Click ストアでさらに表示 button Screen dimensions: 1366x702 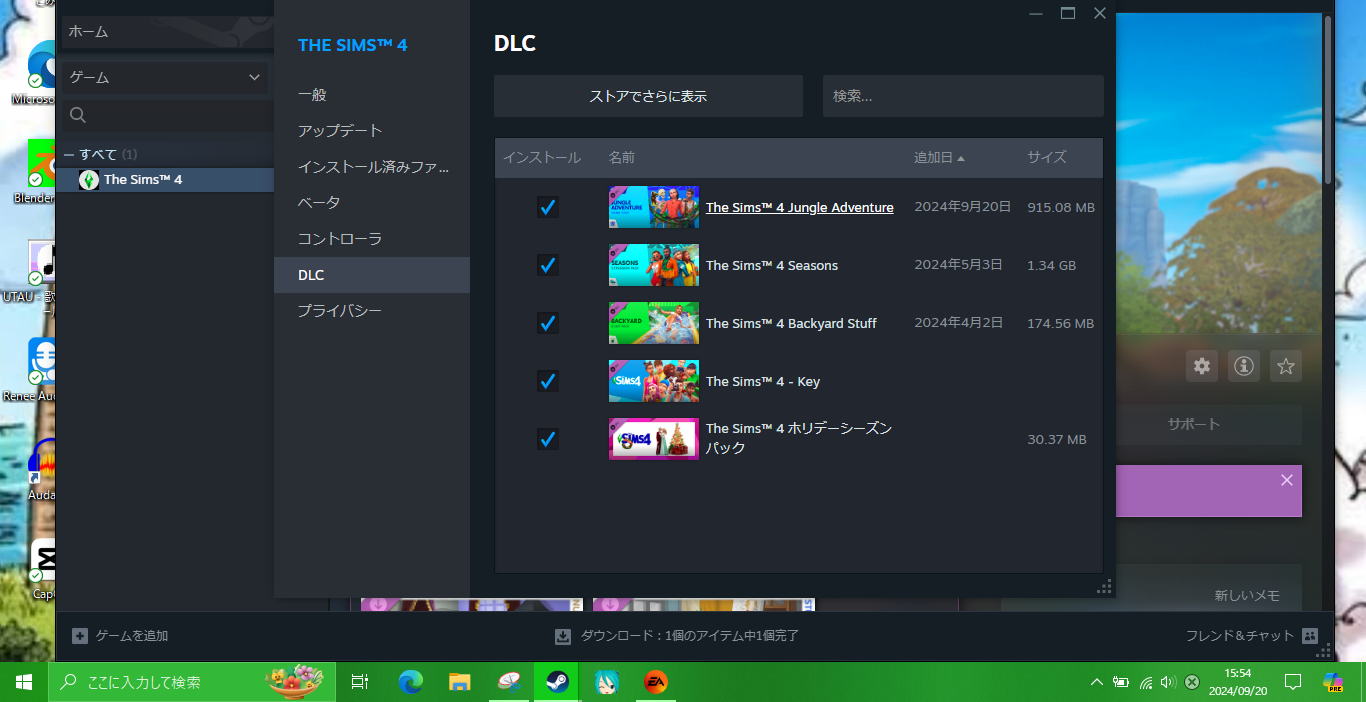click(x=648, y=96)
